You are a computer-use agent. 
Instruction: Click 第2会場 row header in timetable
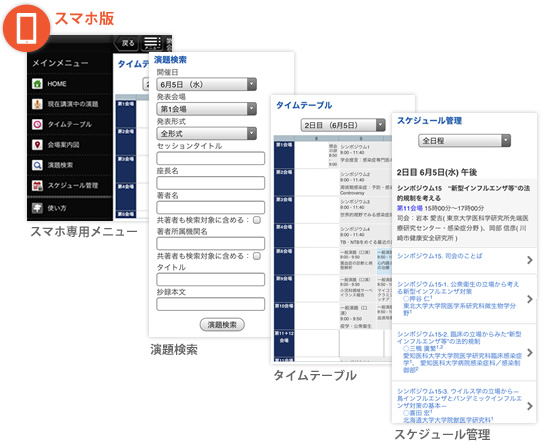(x=284, y=182)
